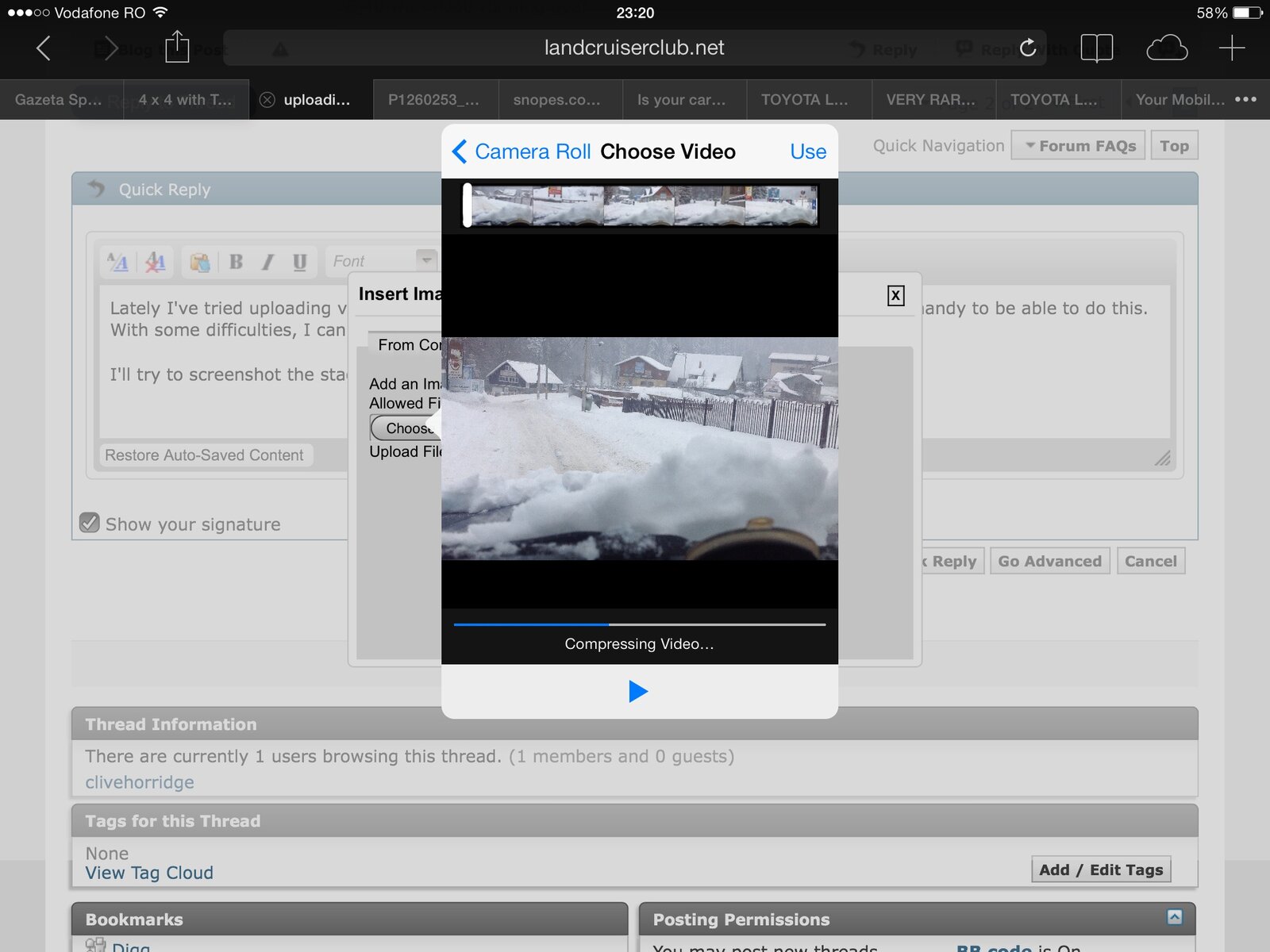The image size is (1270, 952).
Task: Click the remove text formatting icon
Action: coord(156,262)
